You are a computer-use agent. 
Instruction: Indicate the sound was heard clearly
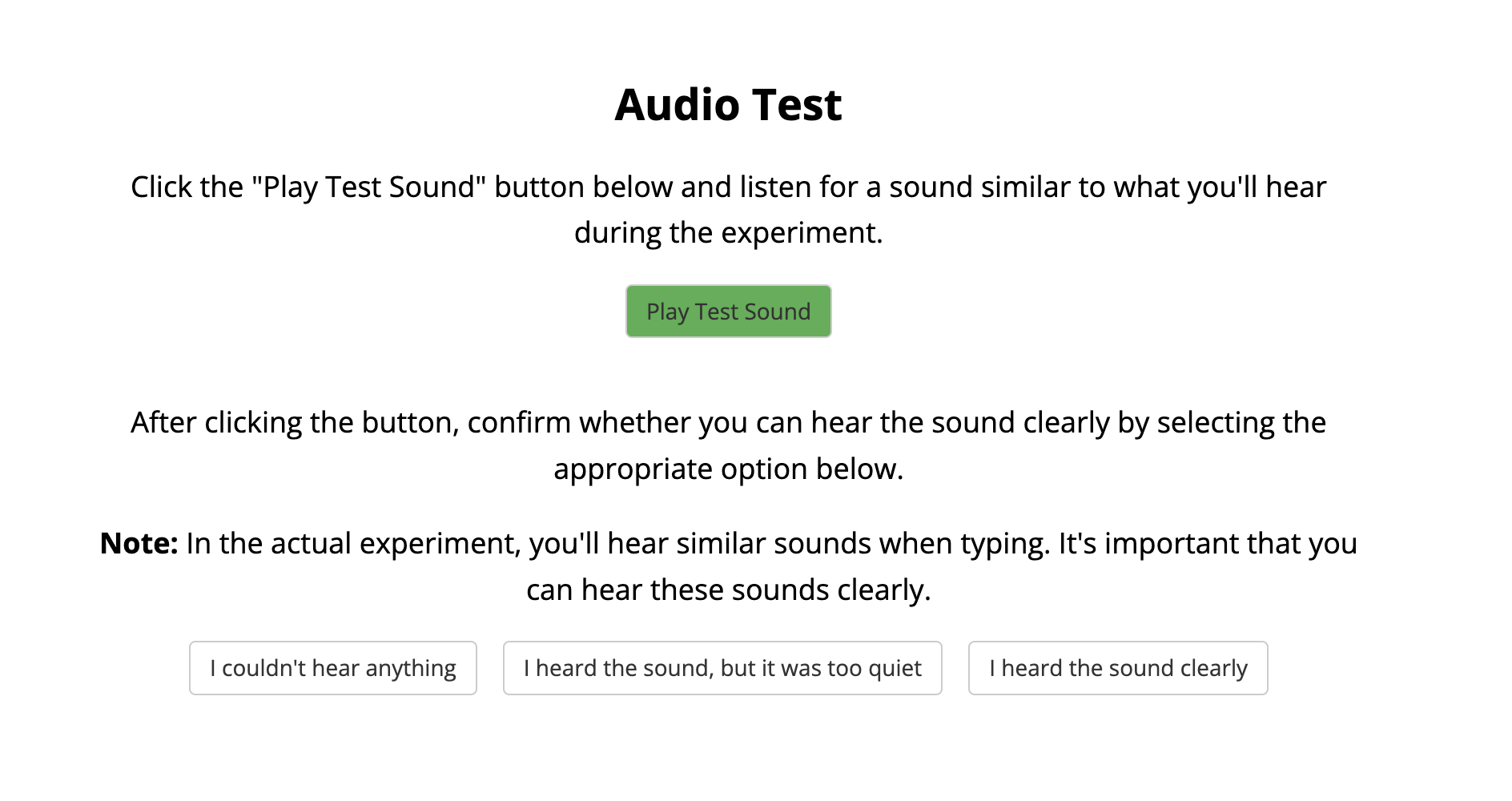point(1118,668)
